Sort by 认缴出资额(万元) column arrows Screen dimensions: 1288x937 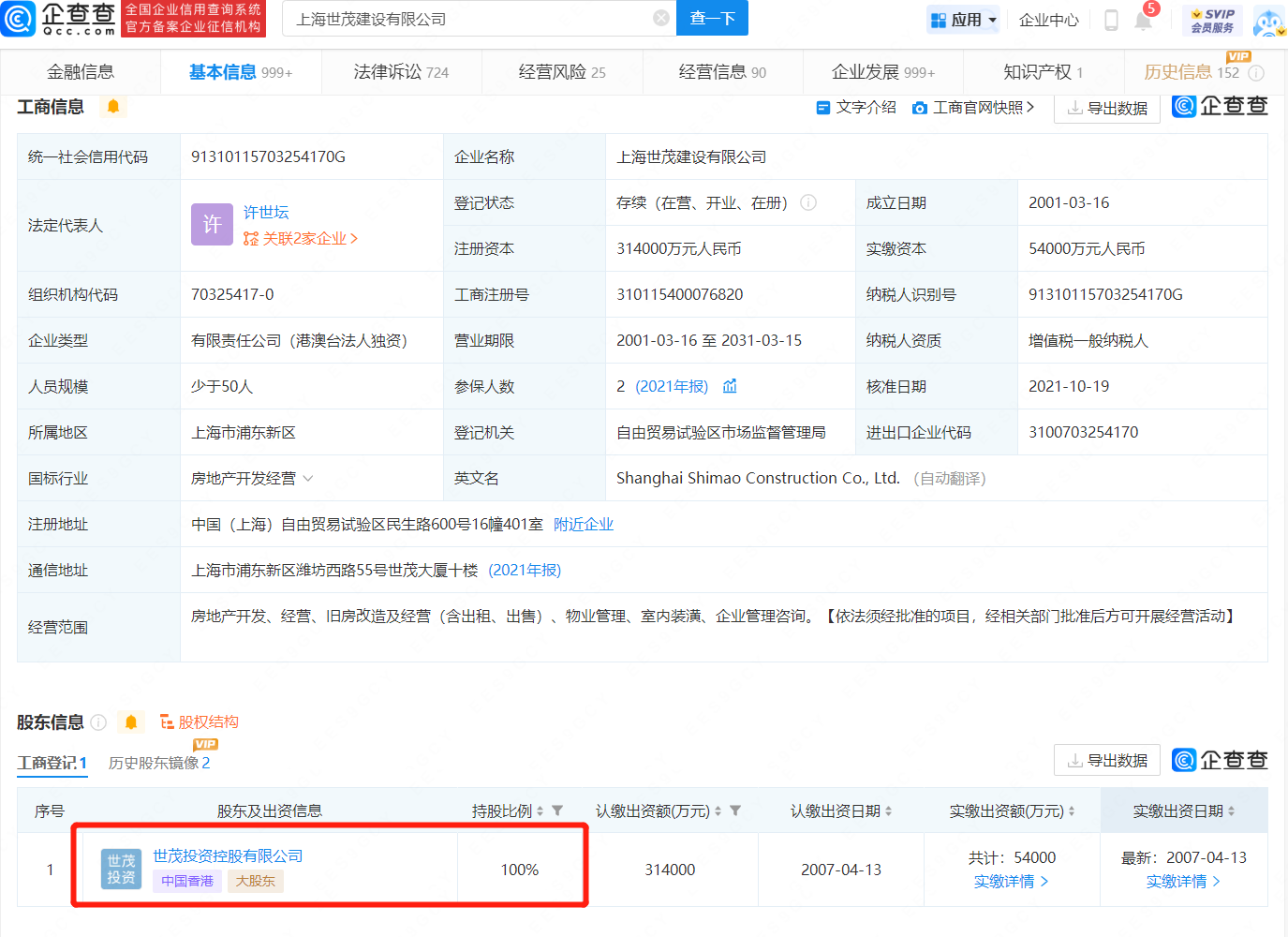[718, 811]
